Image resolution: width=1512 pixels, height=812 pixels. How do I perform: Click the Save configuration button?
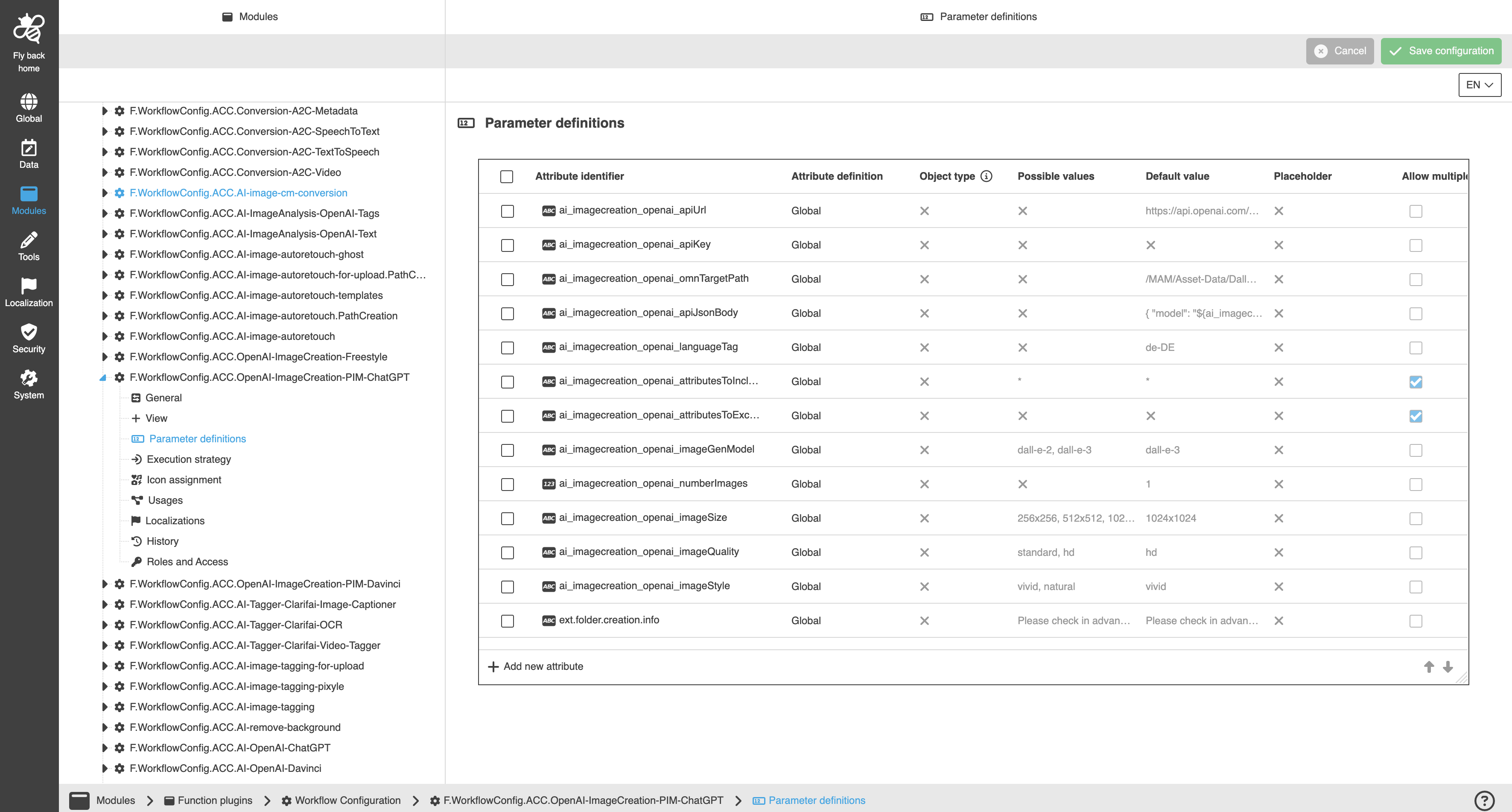1440,51
